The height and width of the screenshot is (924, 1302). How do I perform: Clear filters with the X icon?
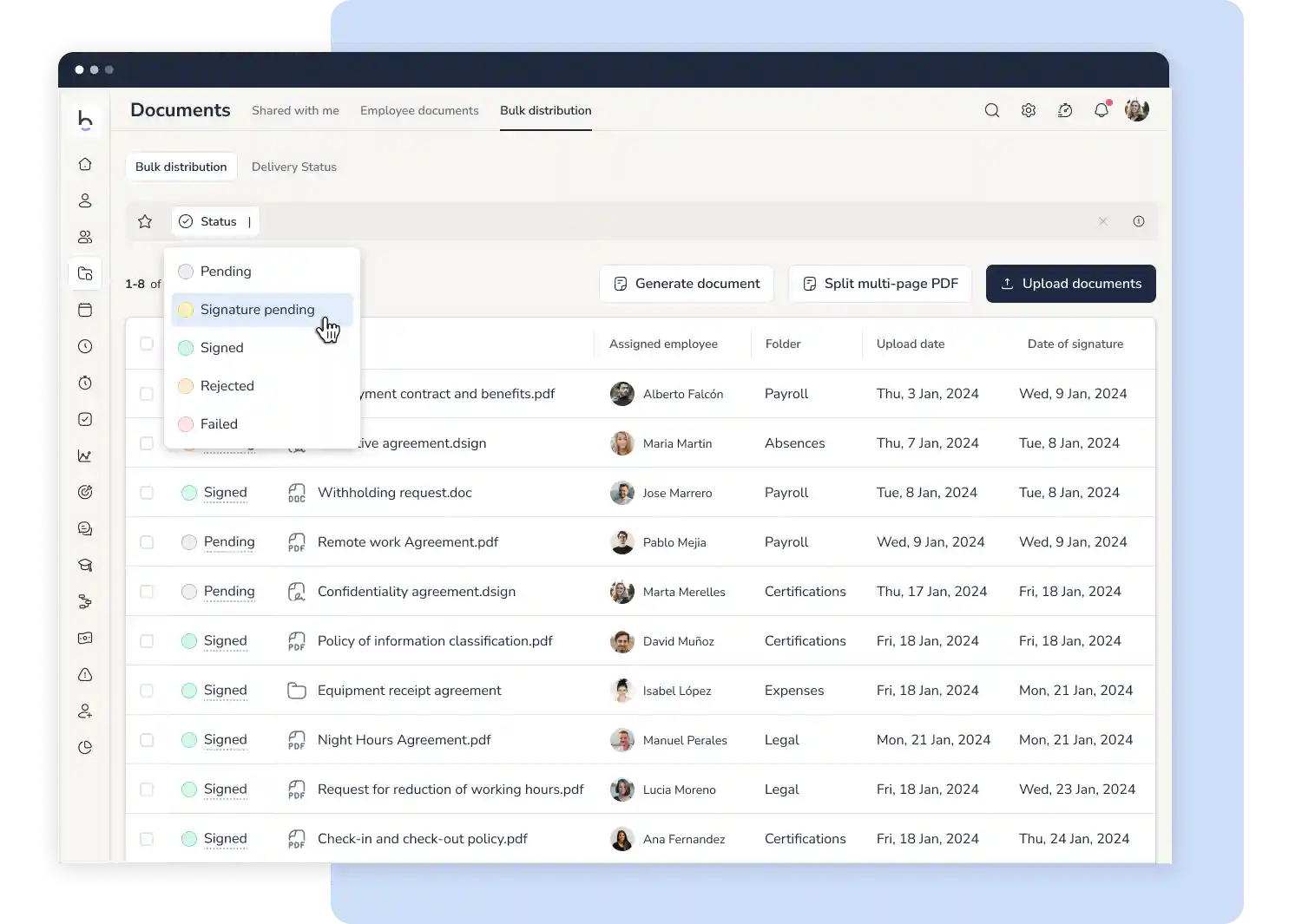point(1103,221)
